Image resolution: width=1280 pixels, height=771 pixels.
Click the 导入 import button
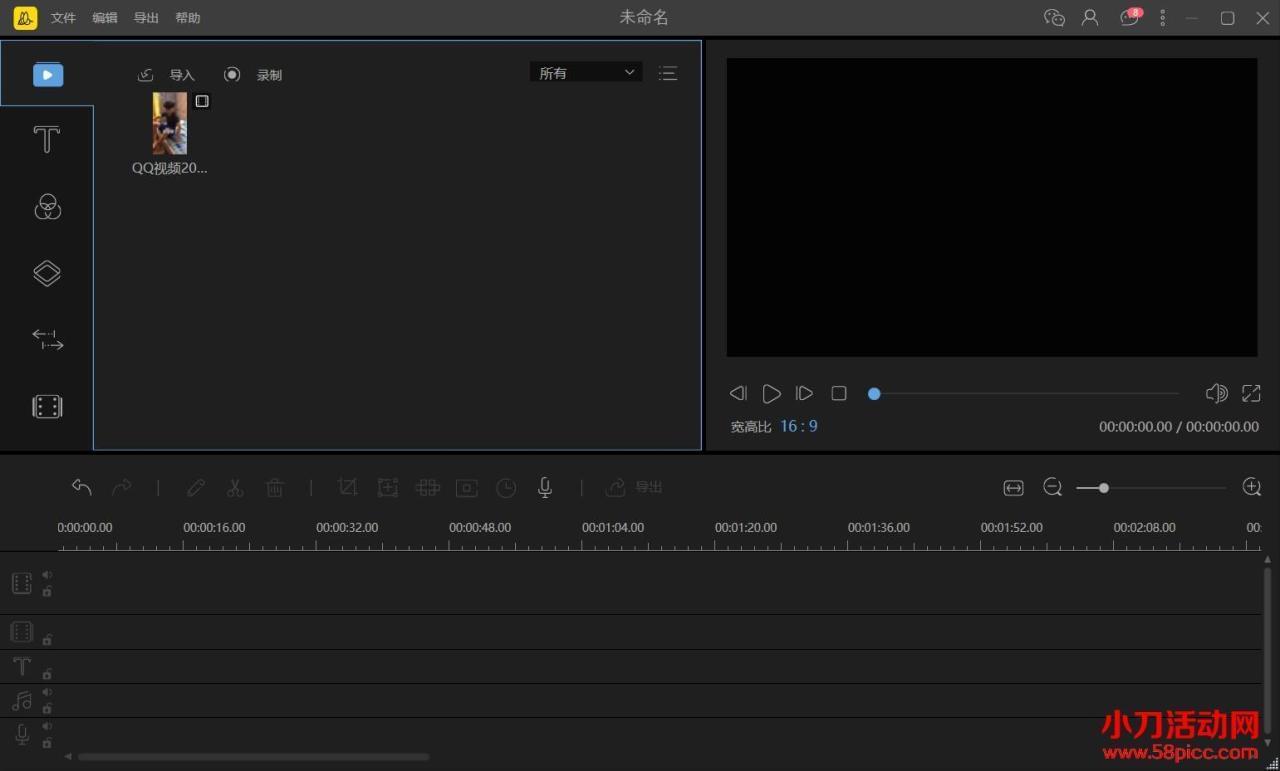tap(166, 75)
